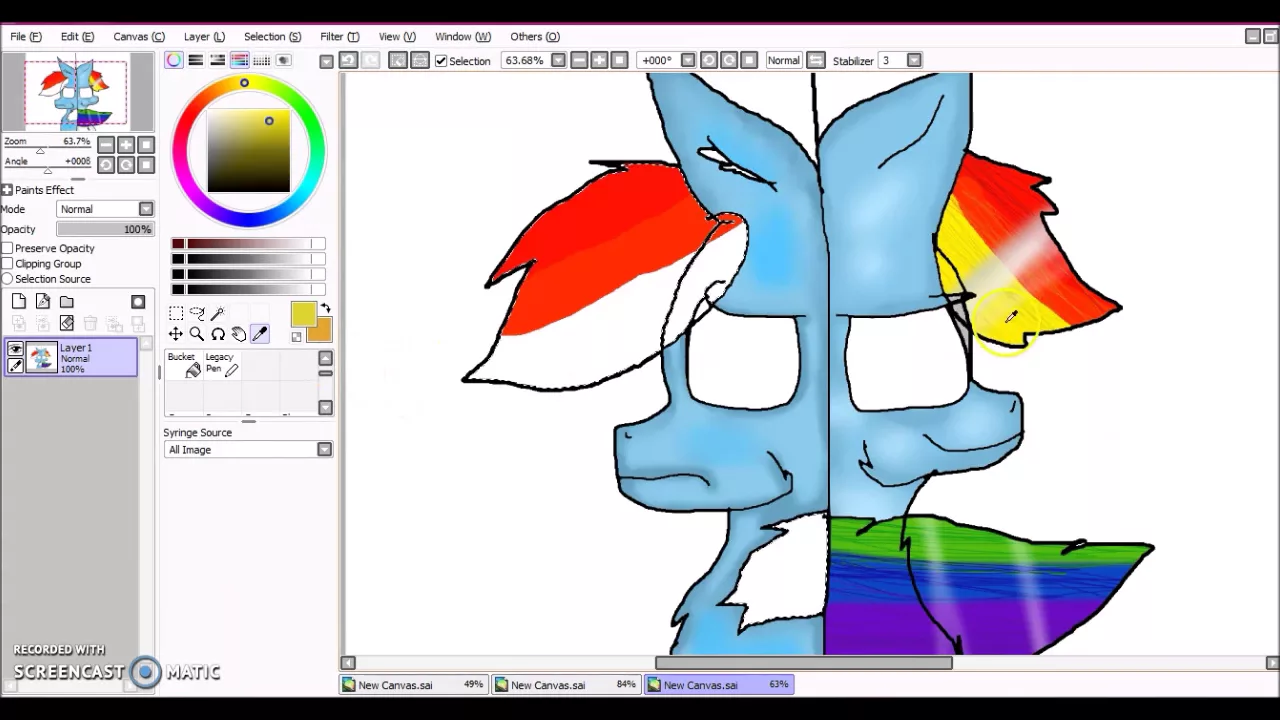The image size is (1280, 720).
Task: Open the Stabilizer value dropdown
Action: [x=914, y=61]
